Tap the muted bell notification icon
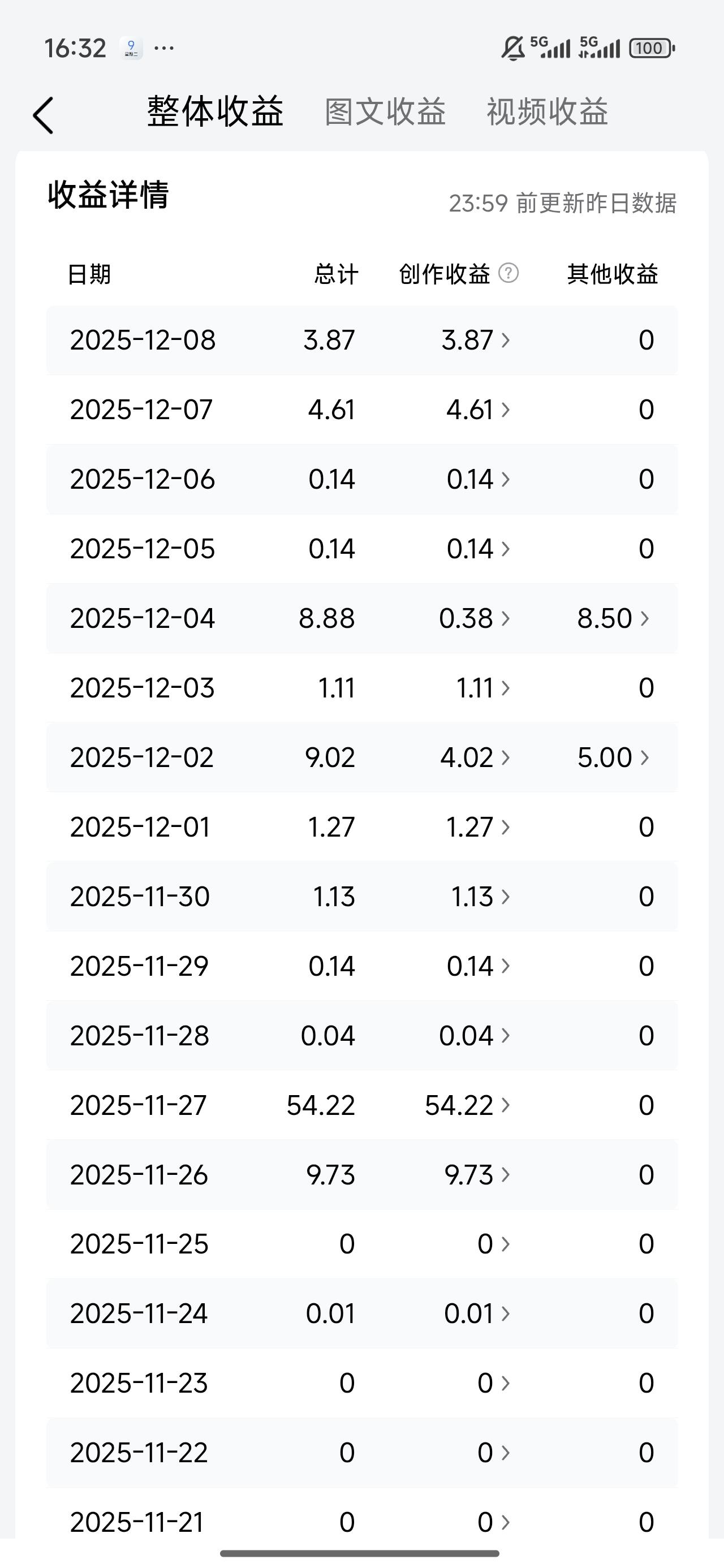724x1568 pixels. tap(512, 48)
